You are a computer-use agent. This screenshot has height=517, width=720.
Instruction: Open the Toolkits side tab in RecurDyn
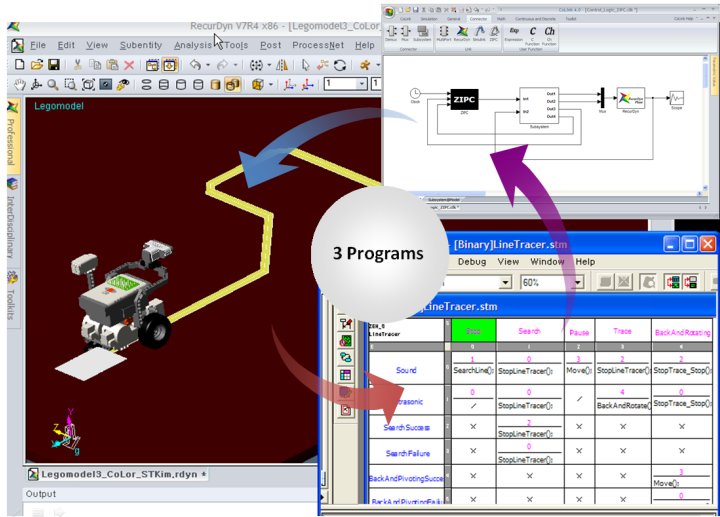(12, 297)
